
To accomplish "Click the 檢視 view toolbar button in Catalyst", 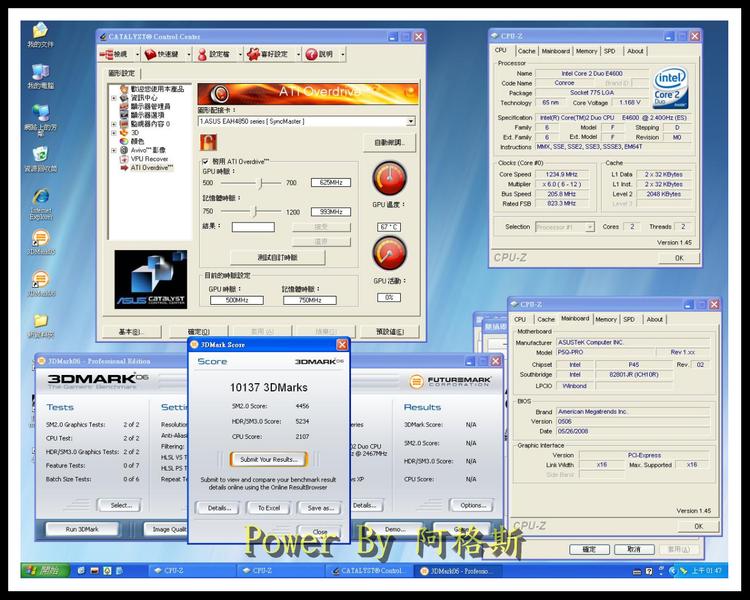I will point(115,54).
